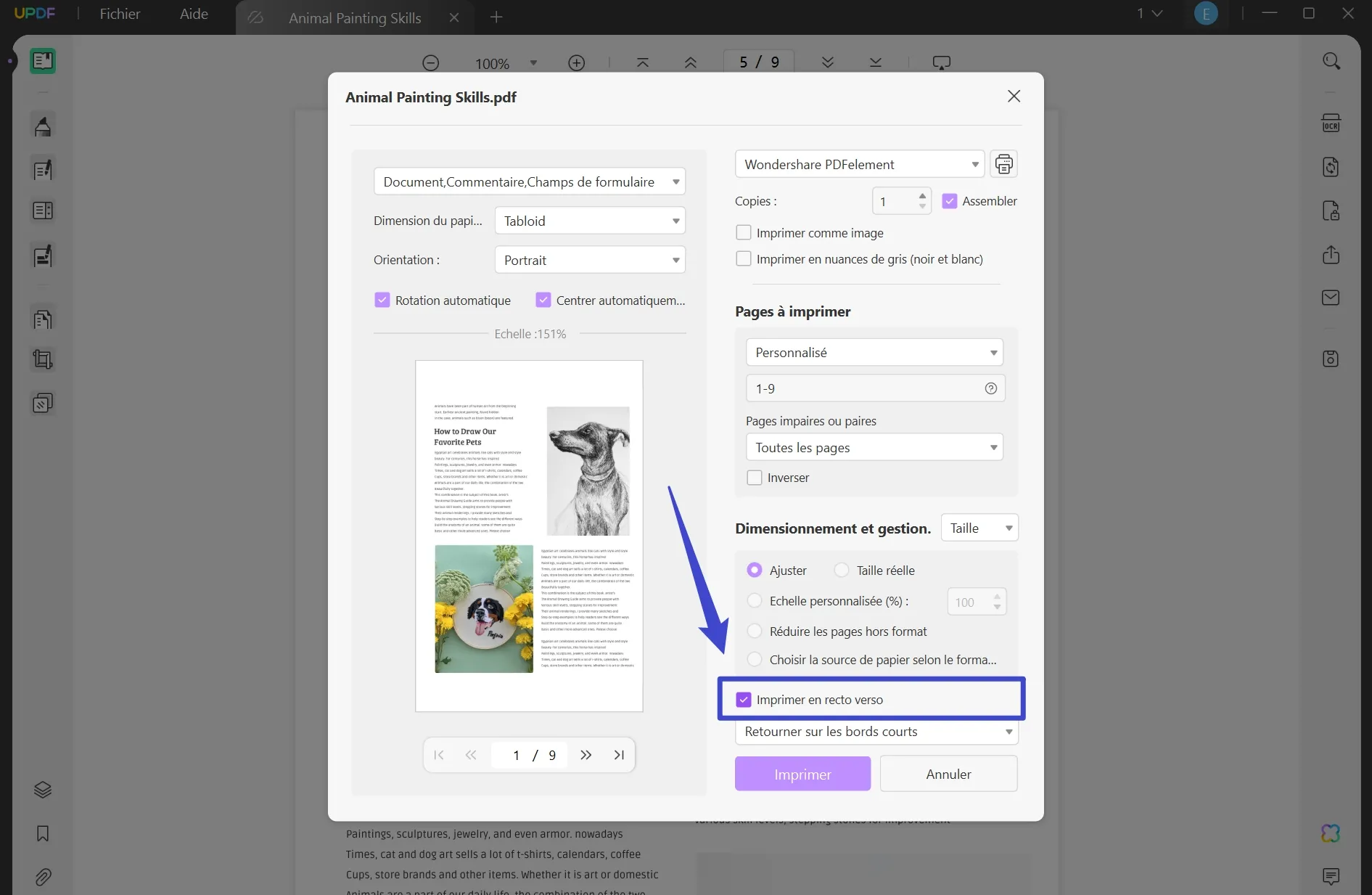Screen dimensions: 1372x895
Task: Open the bookmarks panel
Action: (x=43, y=834)
